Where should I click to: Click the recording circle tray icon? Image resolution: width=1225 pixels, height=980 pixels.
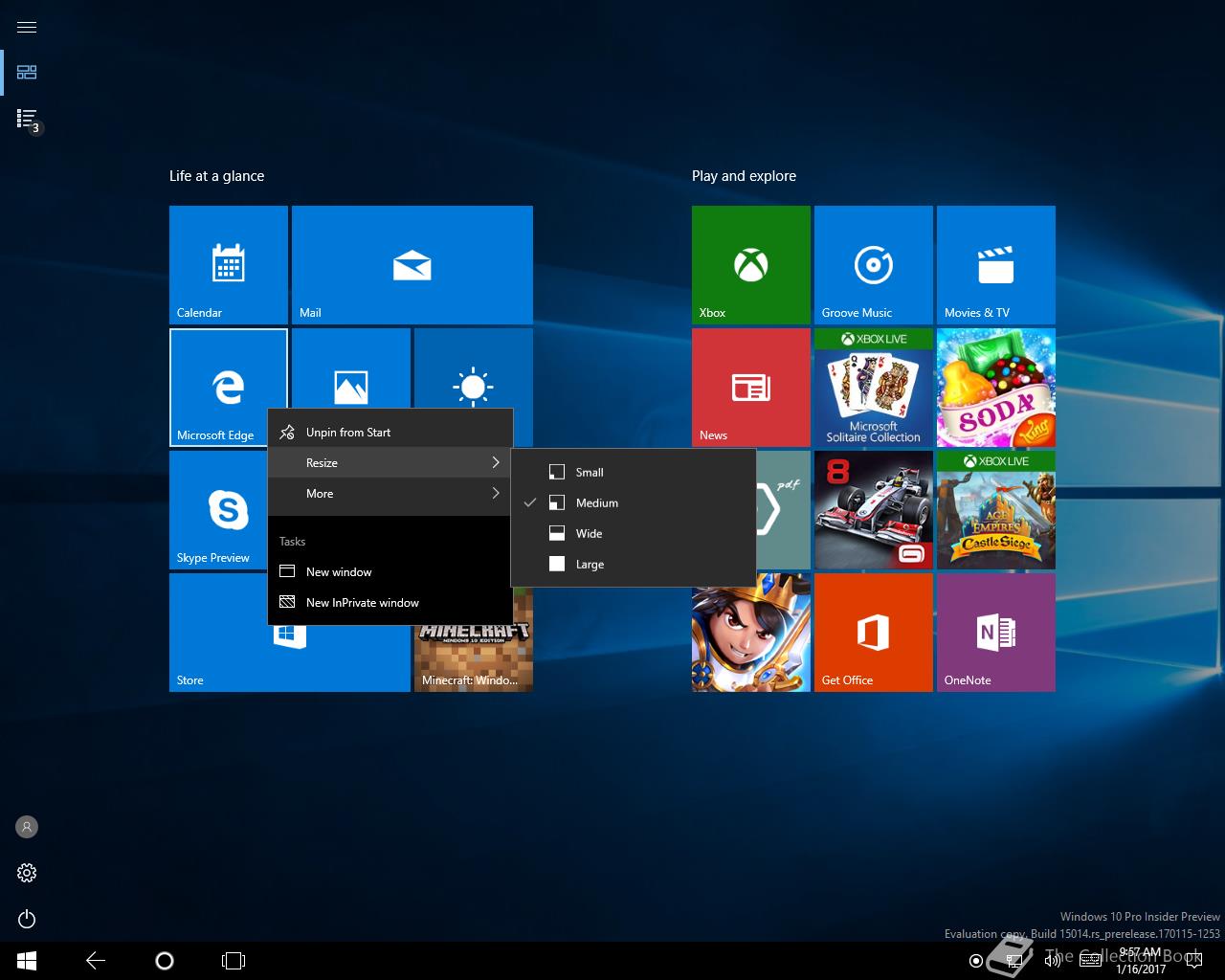click(975, 961)
